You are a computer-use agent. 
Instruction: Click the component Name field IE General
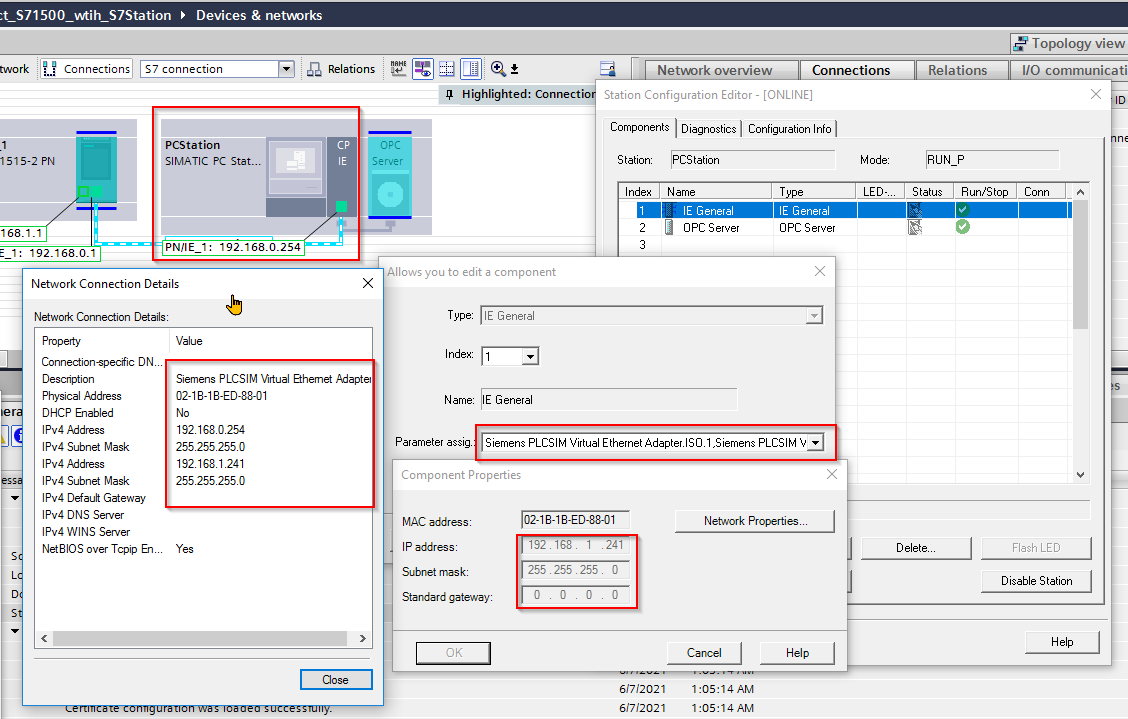tap(609, 399)
